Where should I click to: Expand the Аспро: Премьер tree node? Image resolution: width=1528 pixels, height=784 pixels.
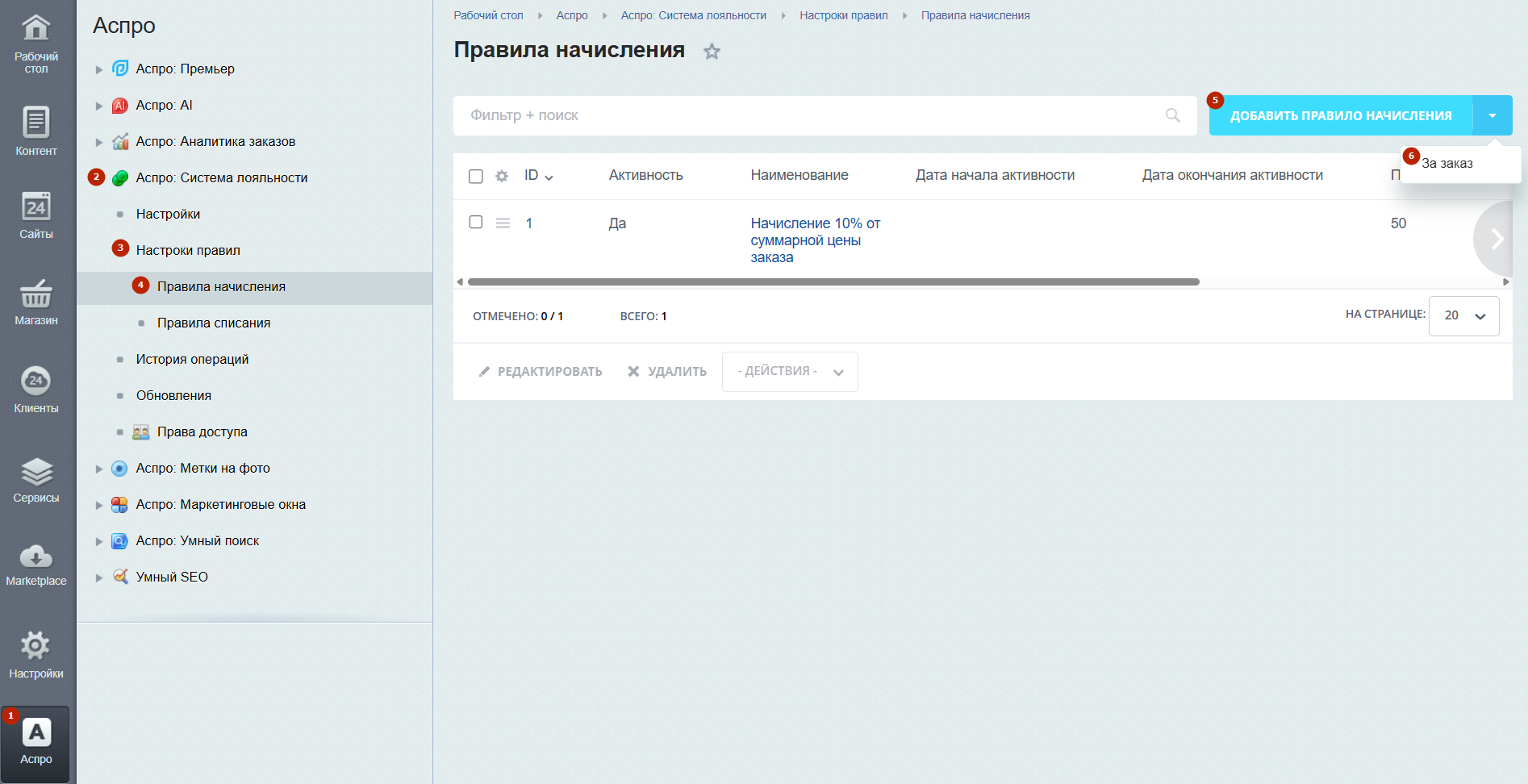(x=99, y=69)
